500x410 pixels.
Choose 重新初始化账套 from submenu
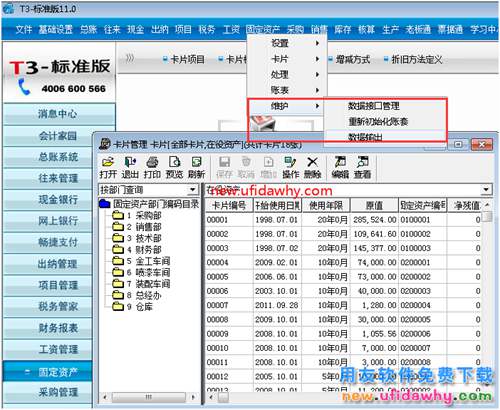click(378, 122)
